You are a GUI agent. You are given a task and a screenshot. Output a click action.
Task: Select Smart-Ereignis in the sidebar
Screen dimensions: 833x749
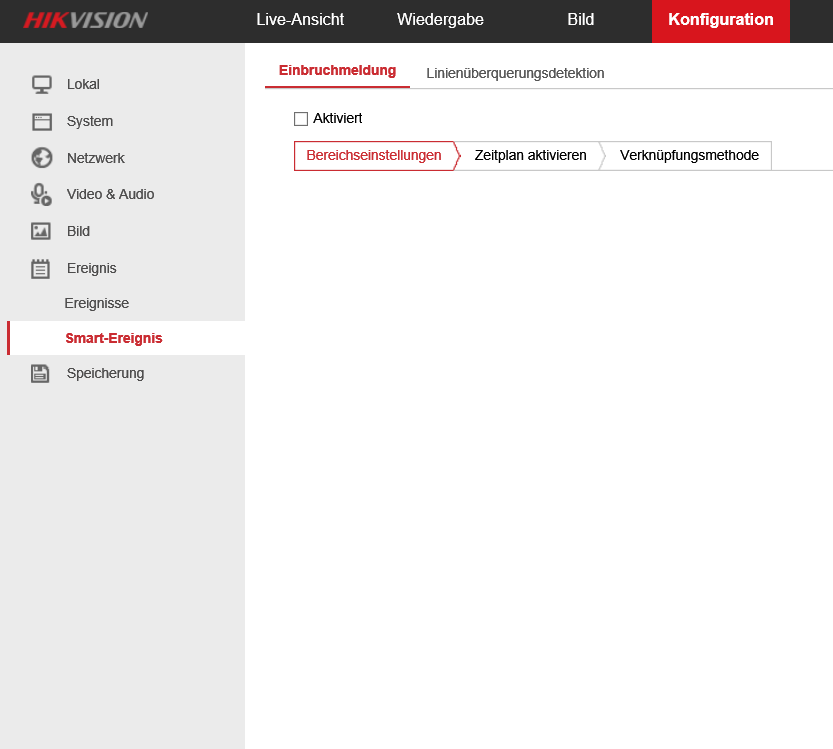[x=114, y=338]
